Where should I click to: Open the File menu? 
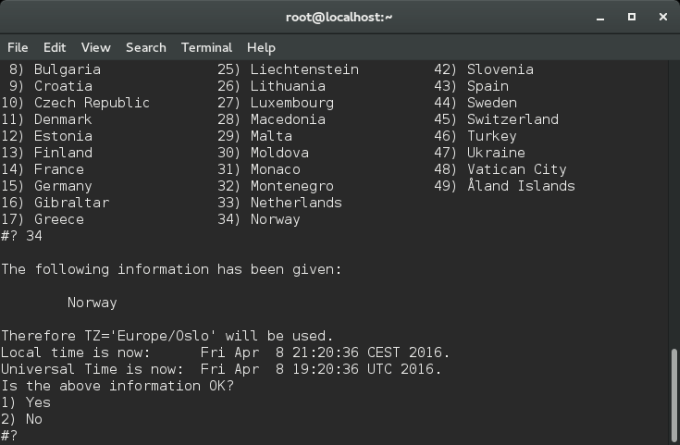(x=17, y=47)
